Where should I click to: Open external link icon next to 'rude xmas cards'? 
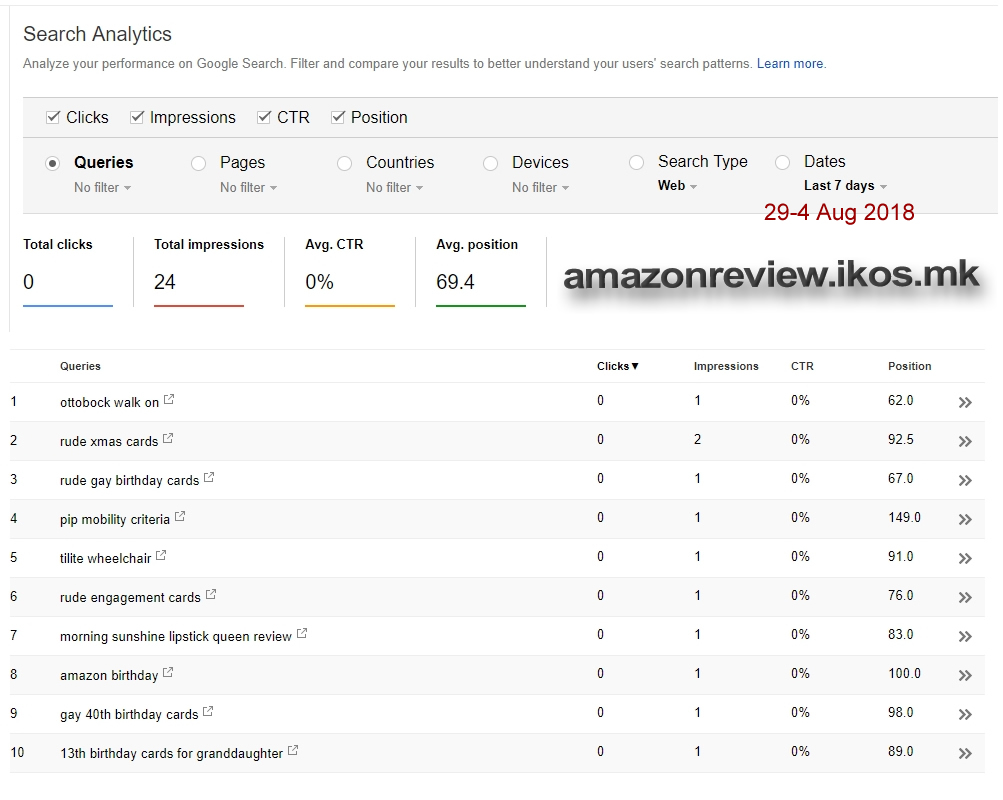pos(168,439)
